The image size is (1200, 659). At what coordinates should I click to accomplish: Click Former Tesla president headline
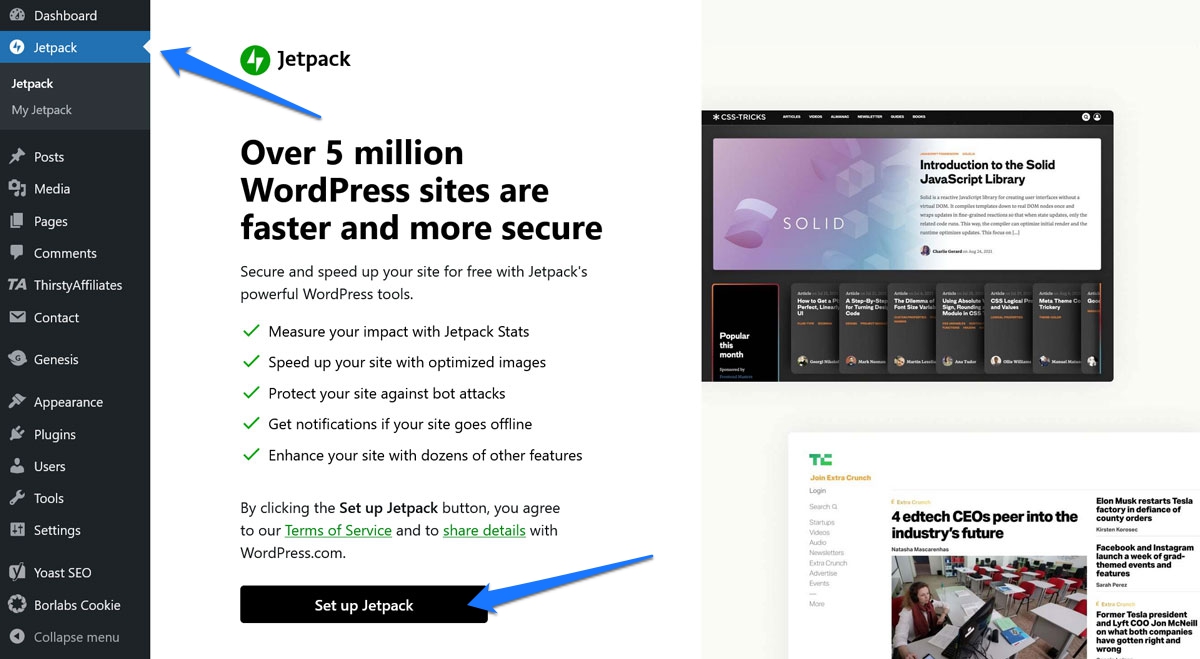[1145, 630]
